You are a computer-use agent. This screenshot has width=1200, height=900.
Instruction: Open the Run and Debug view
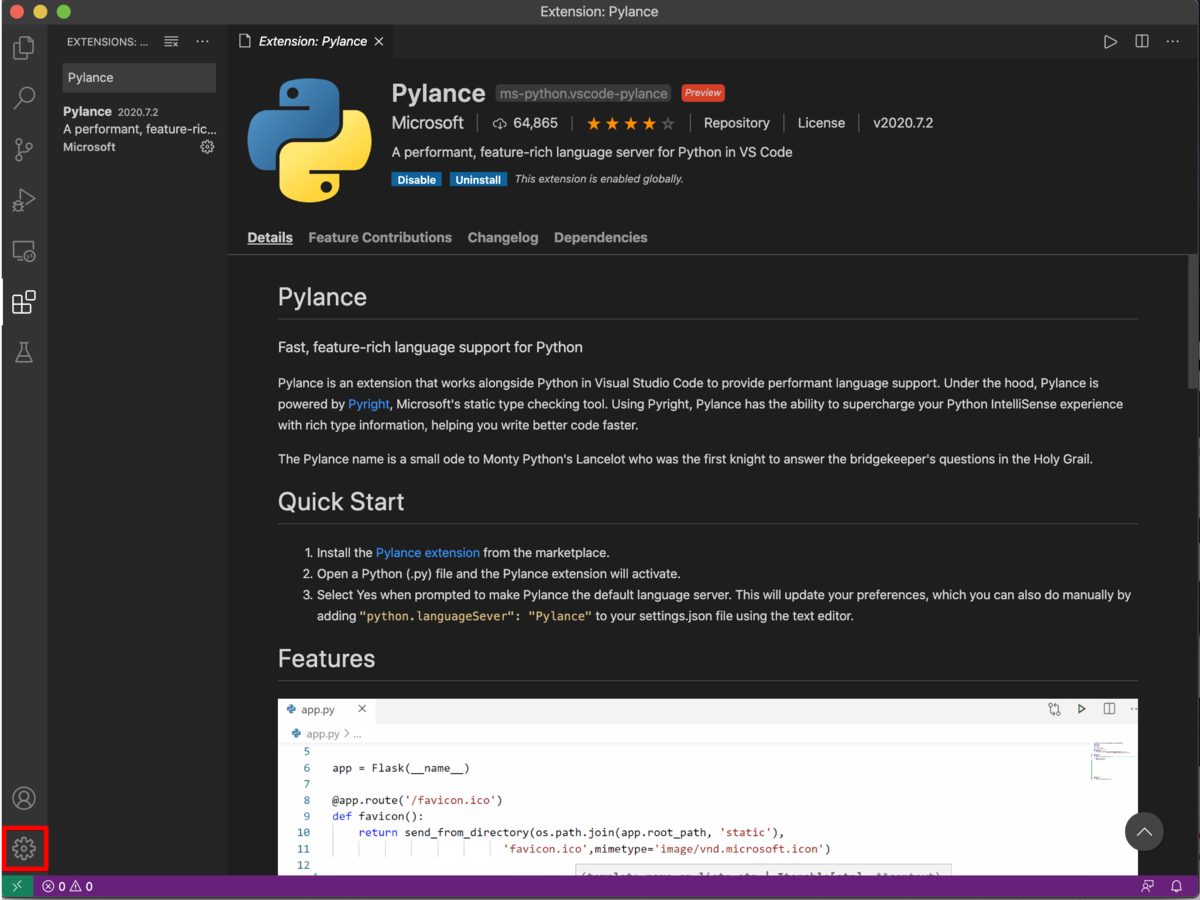coord(24,200)
